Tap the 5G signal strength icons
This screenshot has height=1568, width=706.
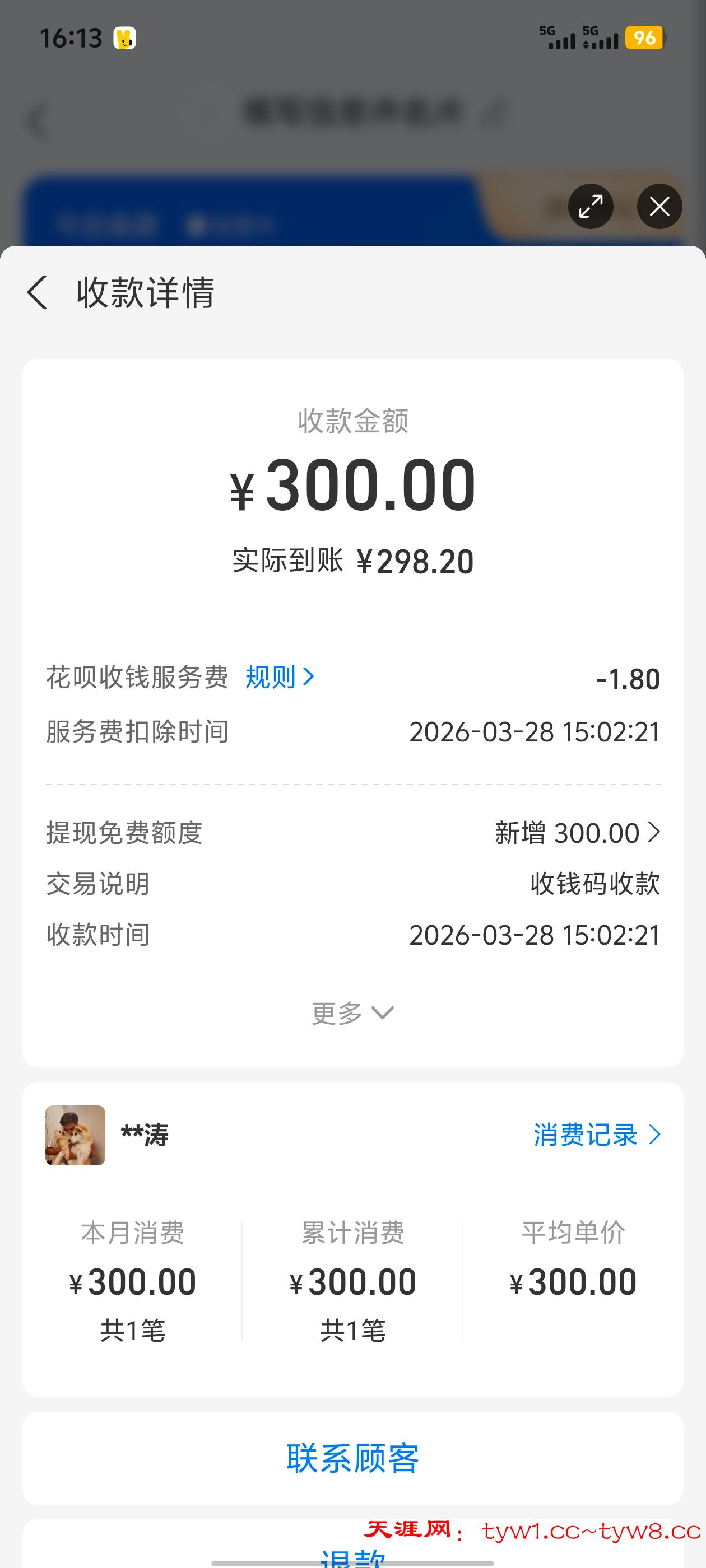578,38
